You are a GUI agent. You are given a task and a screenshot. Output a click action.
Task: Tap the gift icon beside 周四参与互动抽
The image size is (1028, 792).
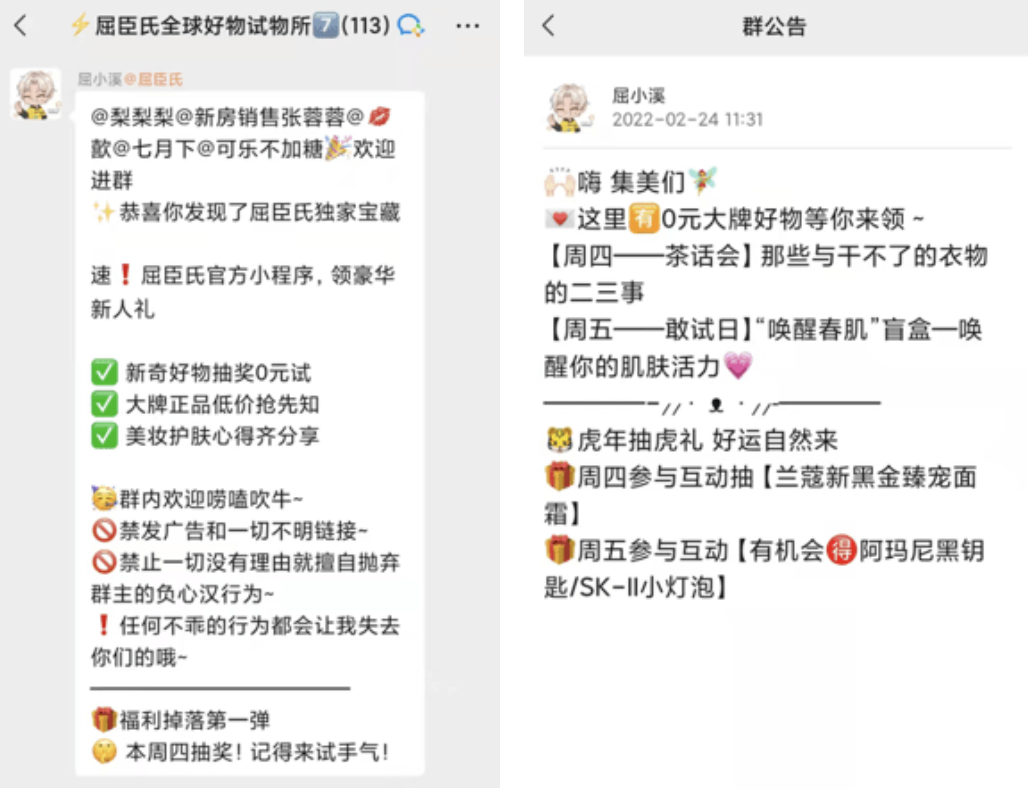pyautogui.click(x=559, y=477)
